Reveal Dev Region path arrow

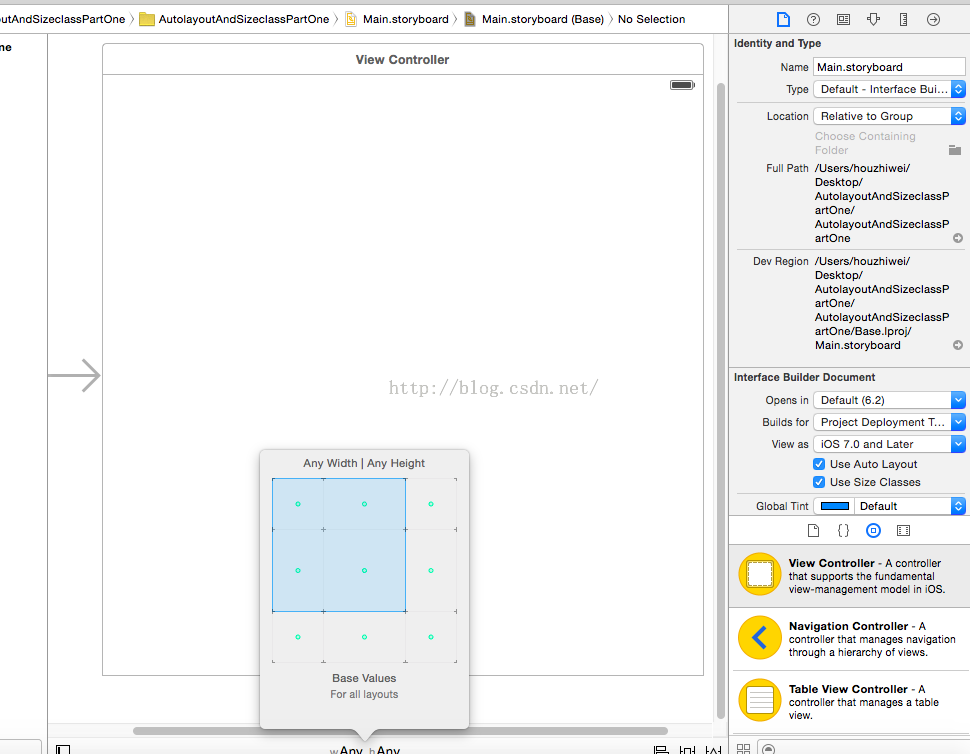coord(958,345)
